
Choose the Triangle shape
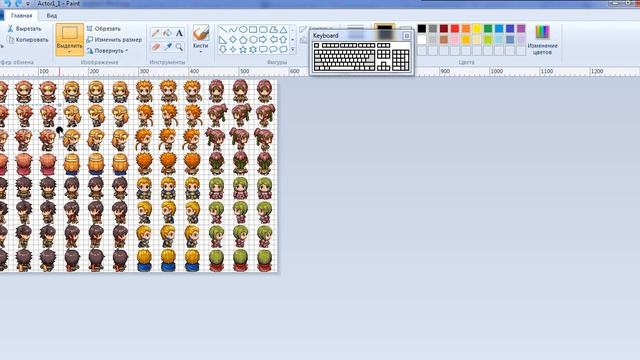[x=283, y=30]
